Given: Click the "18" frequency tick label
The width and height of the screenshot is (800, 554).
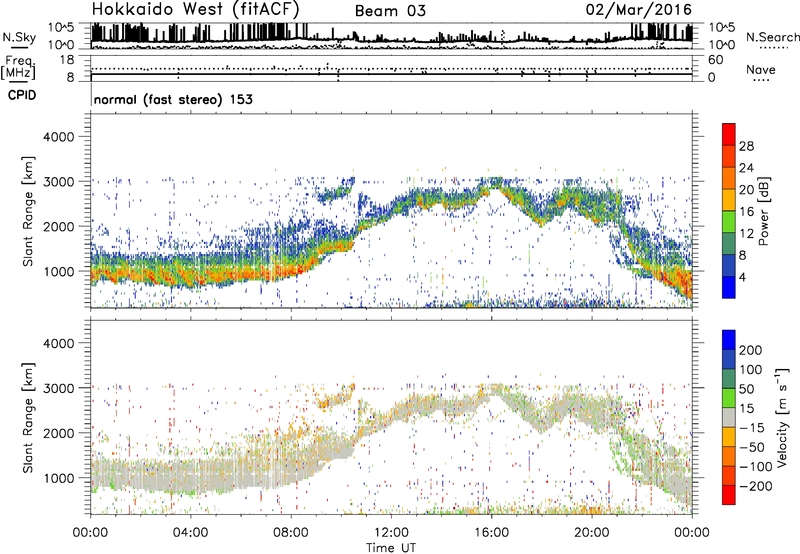Looking at the screenshot, I should coord(67,60).
